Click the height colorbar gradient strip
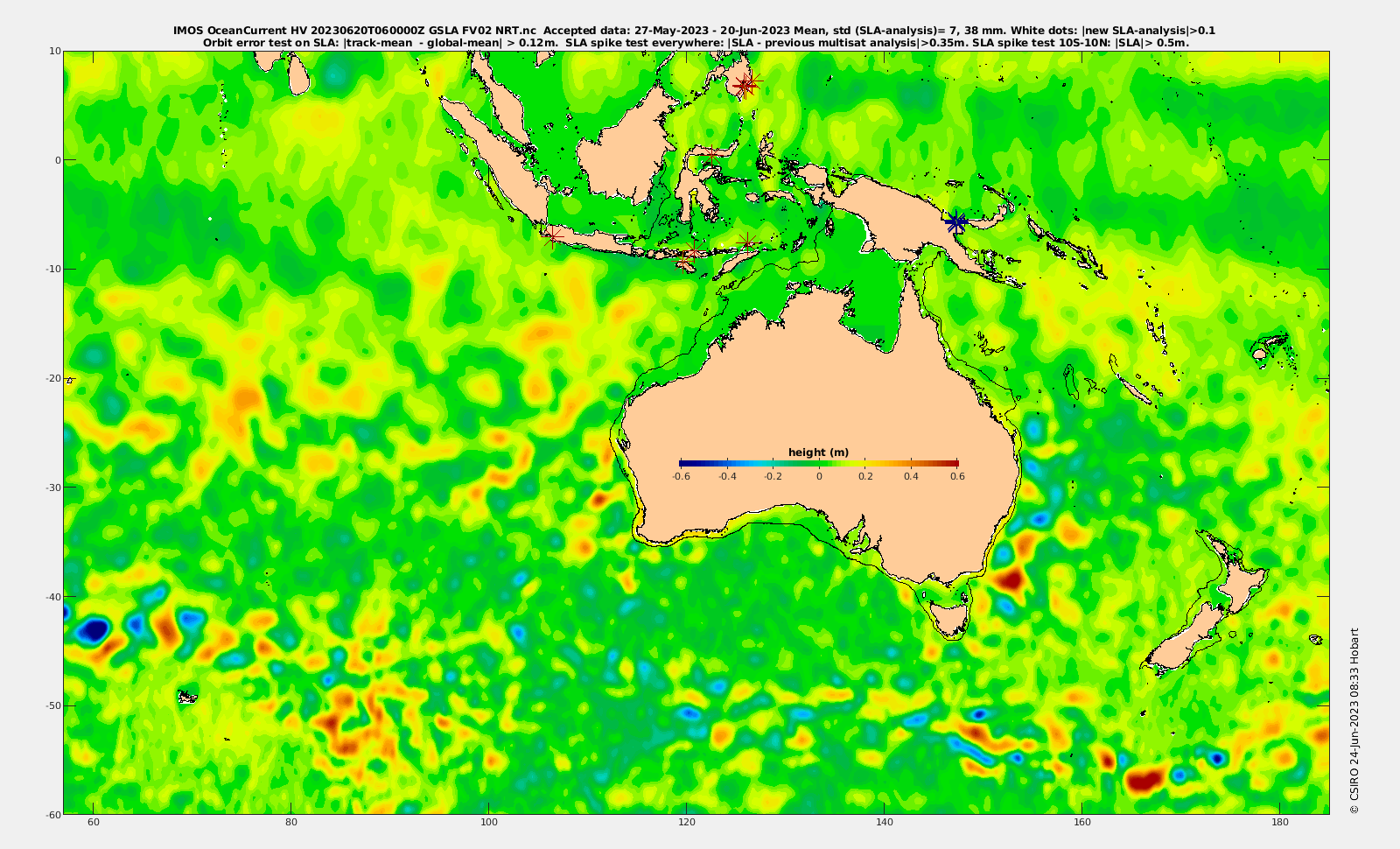This screenshot has width=1400, height=849. (819, 463)
